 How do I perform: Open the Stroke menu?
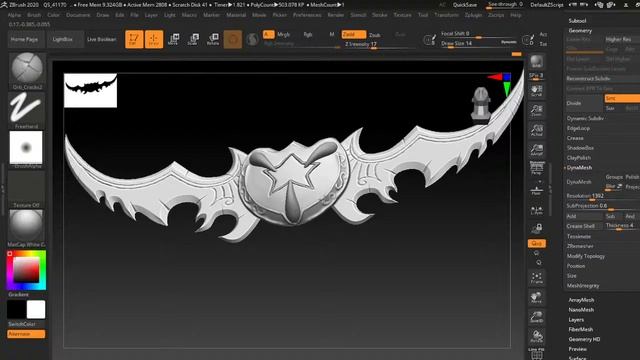379,15
